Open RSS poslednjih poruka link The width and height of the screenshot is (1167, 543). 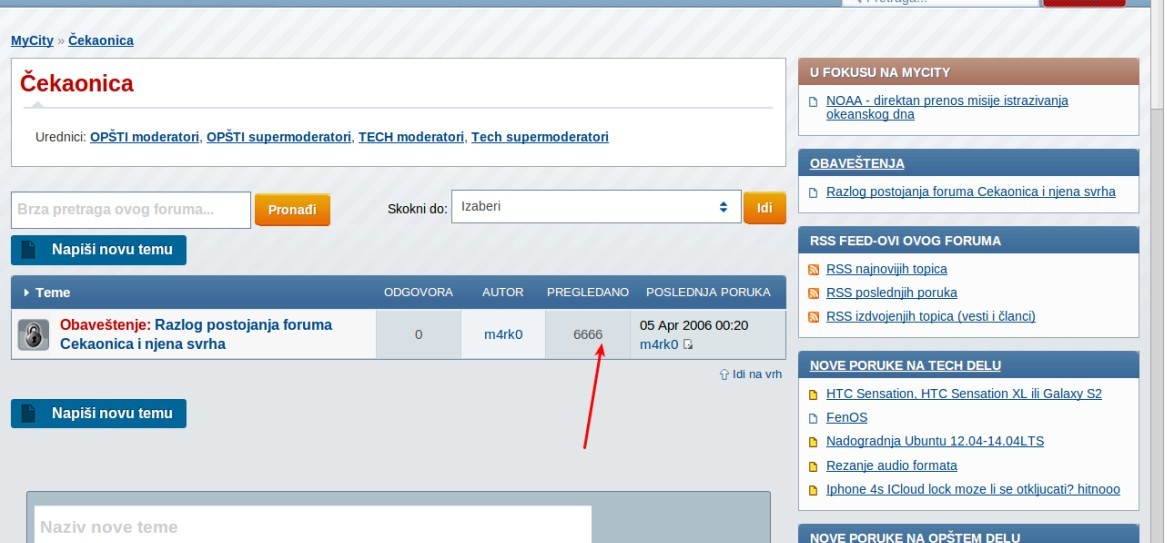point(892,293)
